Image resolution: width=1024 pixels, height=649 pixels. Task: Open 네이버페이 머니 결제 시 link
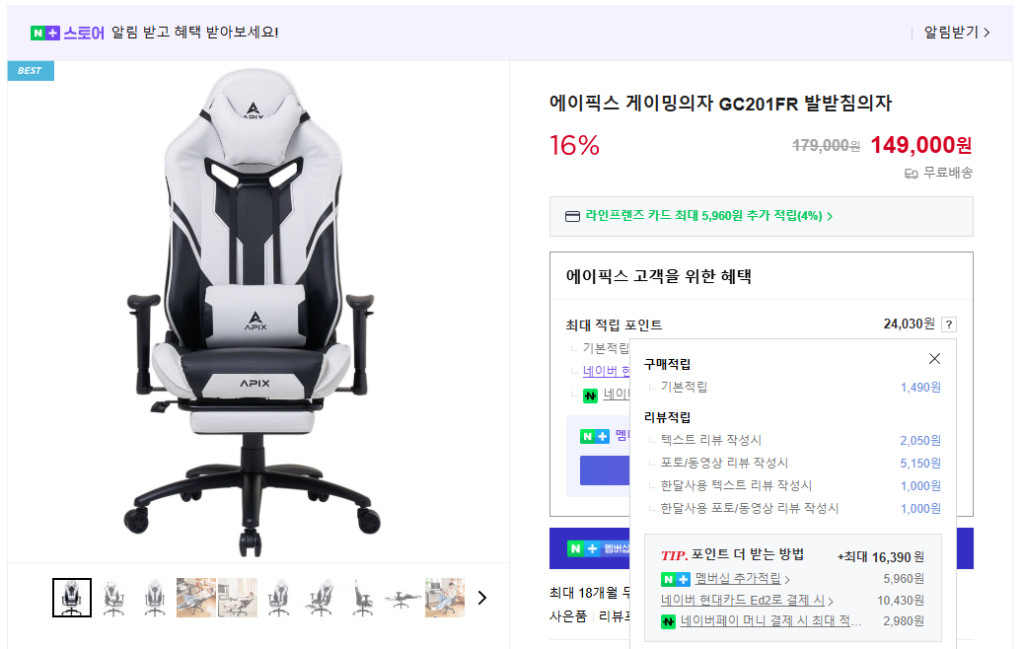[771, 621]
